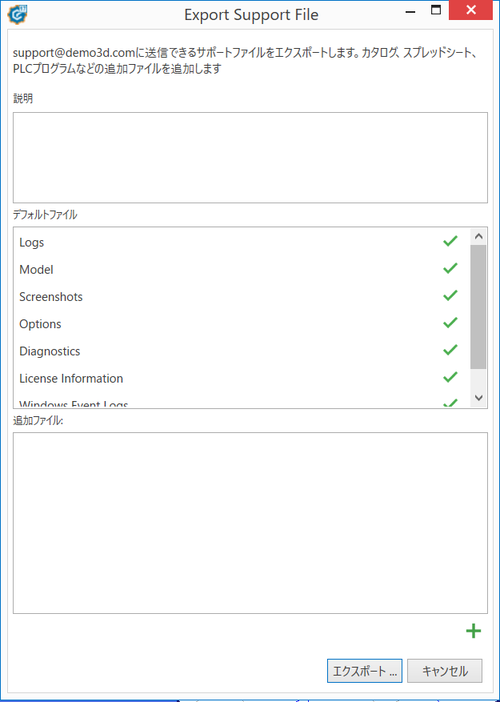The width and height of the screenshot is (500, 702).
Task: Click the scroll up arrow in default files list
Action: (478, 236)
